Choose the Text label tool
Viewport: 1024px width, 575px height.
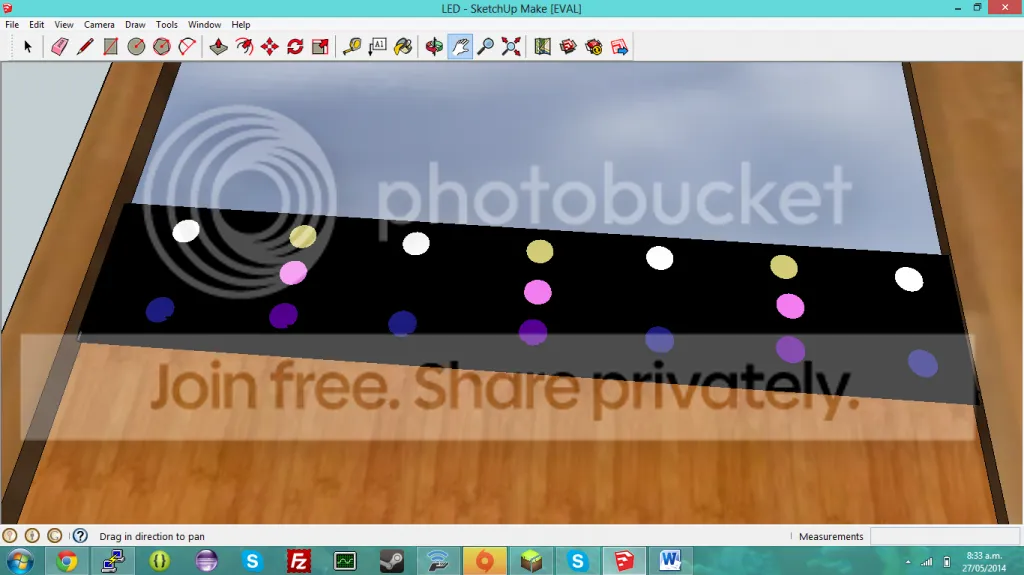[377, 46]
